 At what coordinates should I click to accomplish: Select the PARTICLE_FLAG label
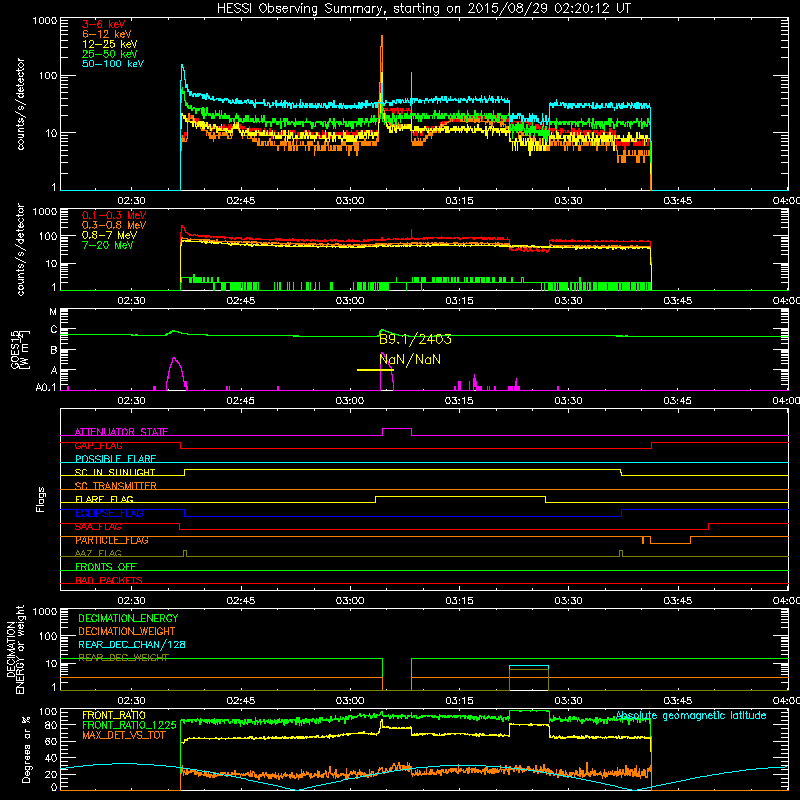112,540
